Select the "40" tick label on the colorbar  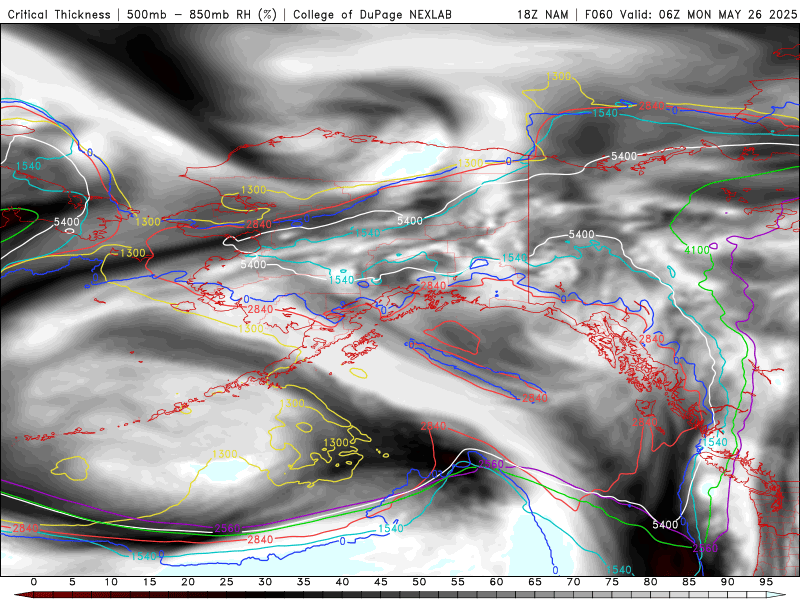(x=342, y=582)
